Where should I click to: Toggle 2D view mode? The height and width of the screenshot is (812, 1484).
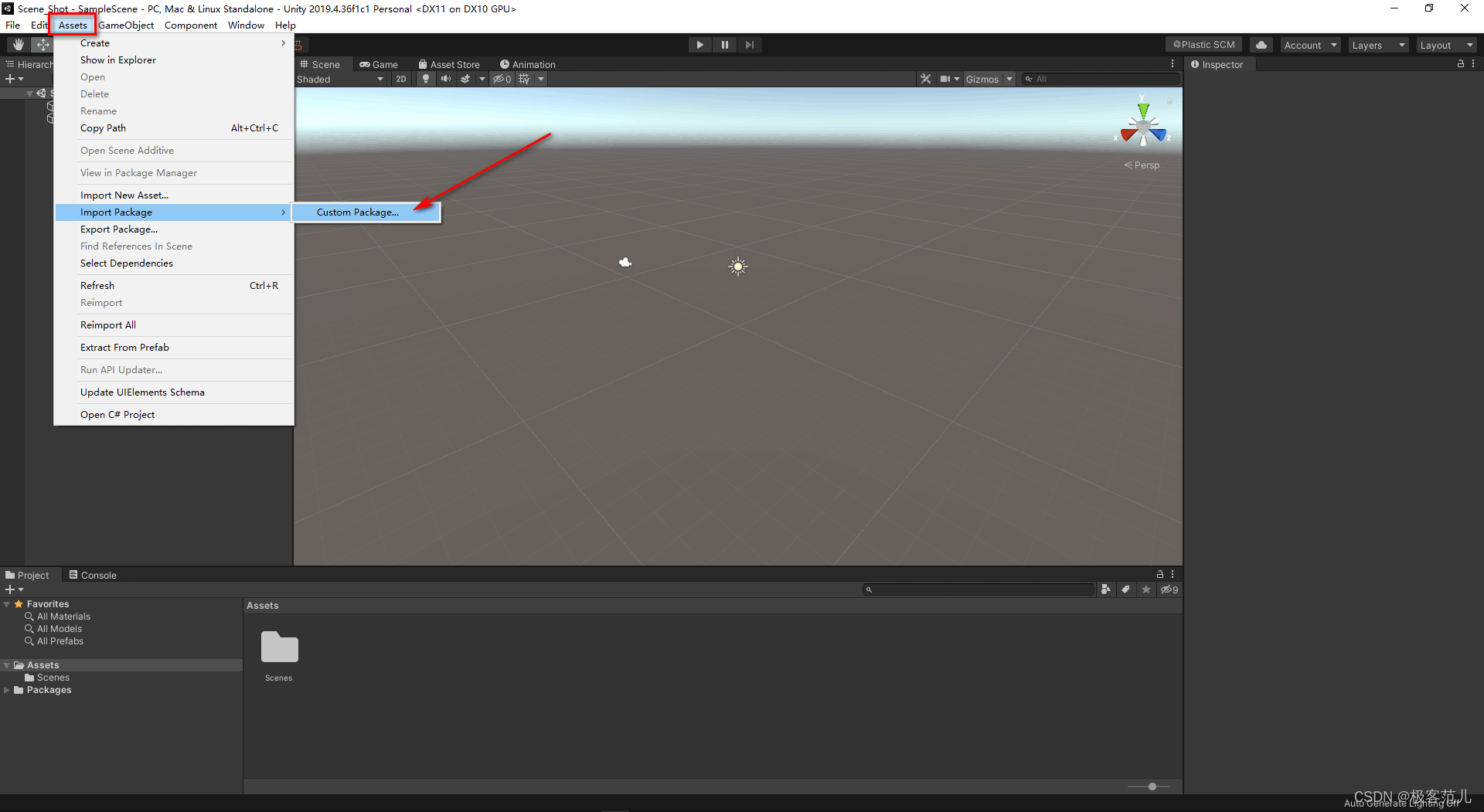pyautogui.click(x=400, y=79)
